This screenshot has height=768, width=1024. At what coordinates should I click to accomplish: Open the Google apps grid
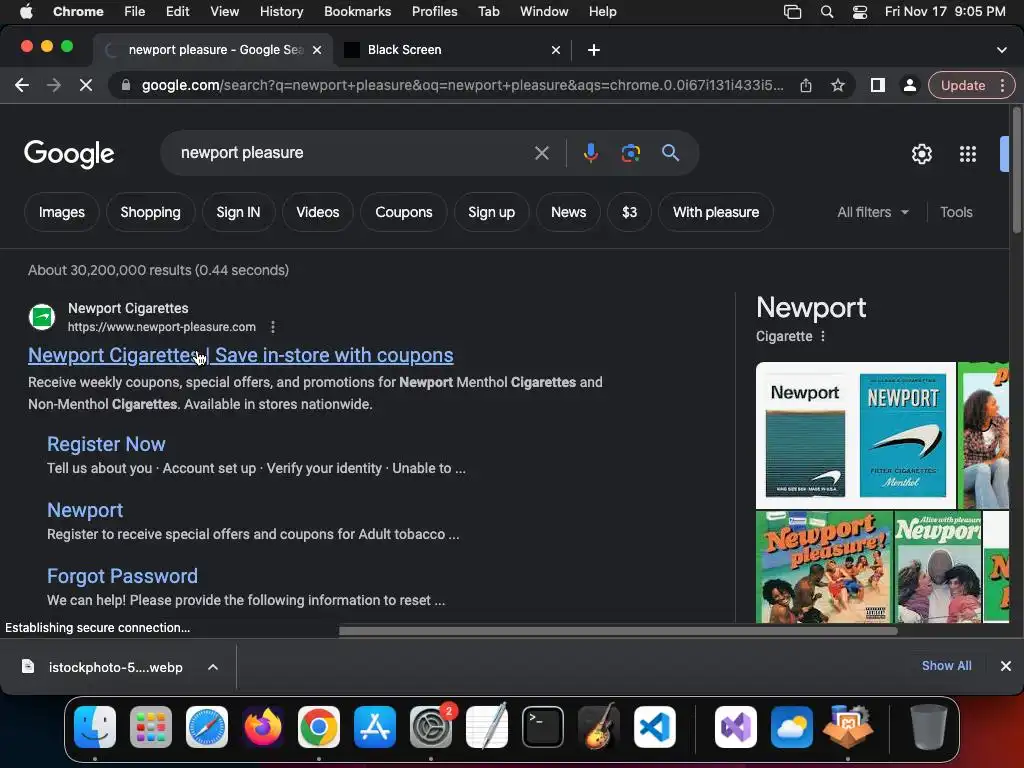coord(968,154)
